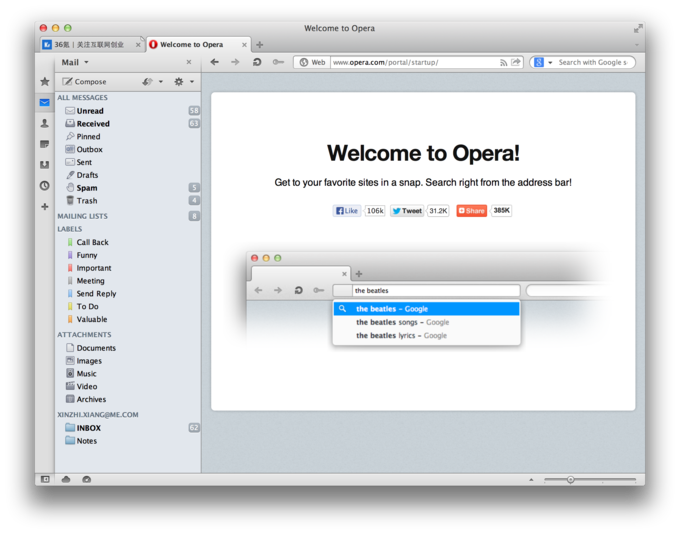
Task: Switch to the 36氪 tab
Action: tap(92, 45)
